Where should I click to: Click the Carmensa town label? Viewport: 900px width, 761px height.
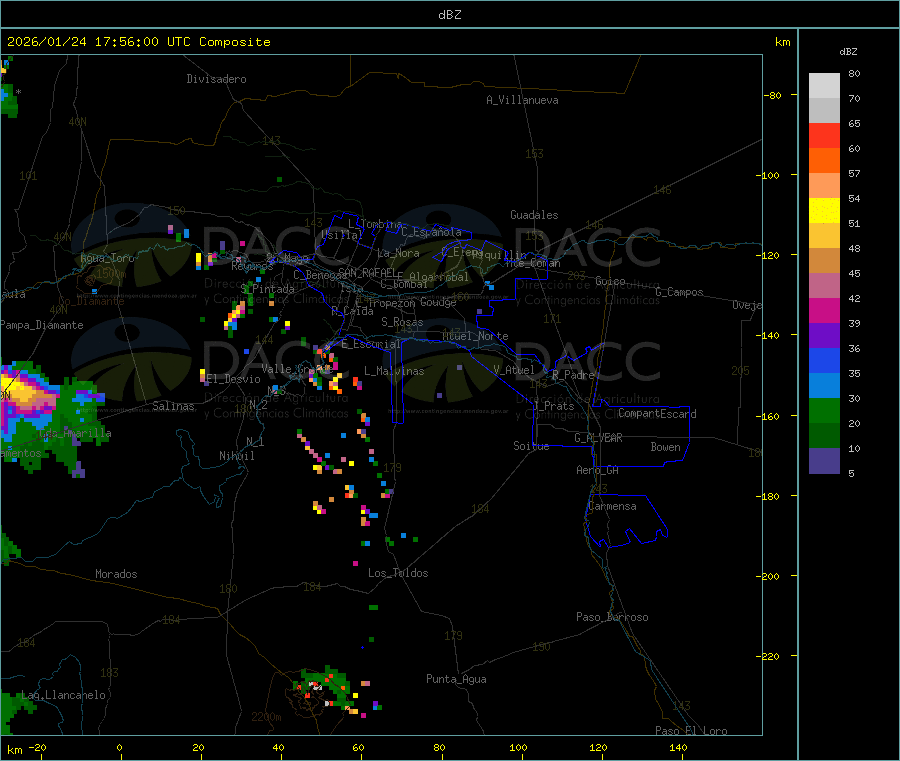click(612, 506)
